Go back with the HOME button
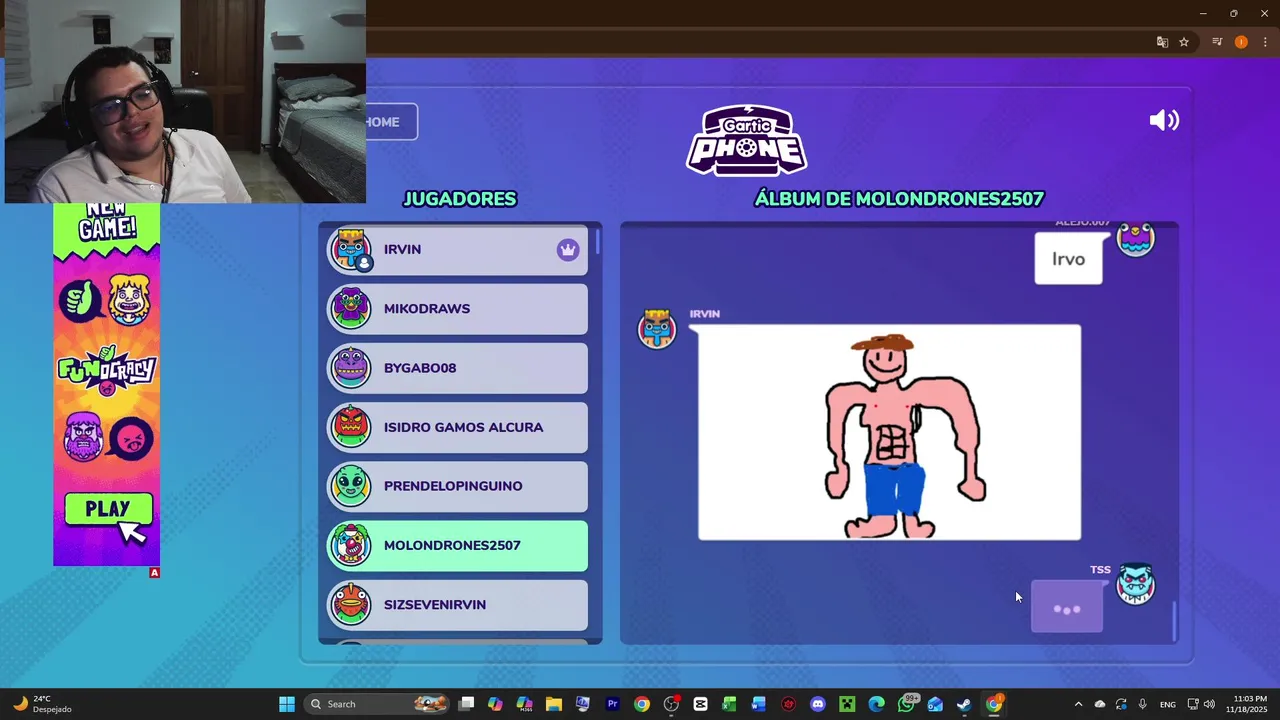Screen dimensions: 1280x720 click(391, 122)
